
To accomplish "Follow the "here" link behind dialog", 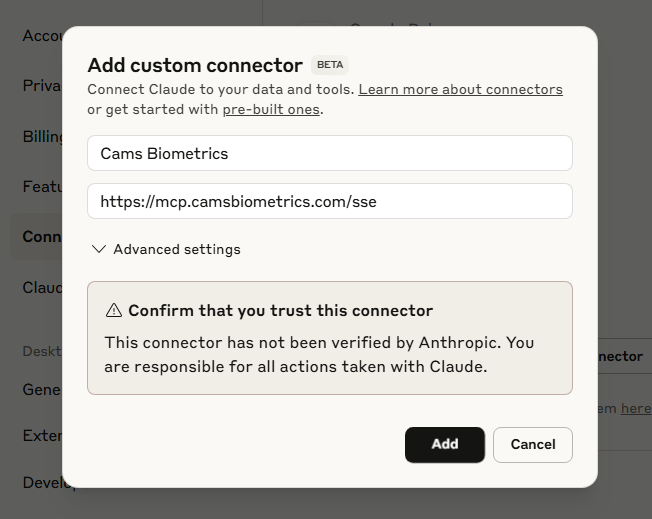I will point(636,408).
